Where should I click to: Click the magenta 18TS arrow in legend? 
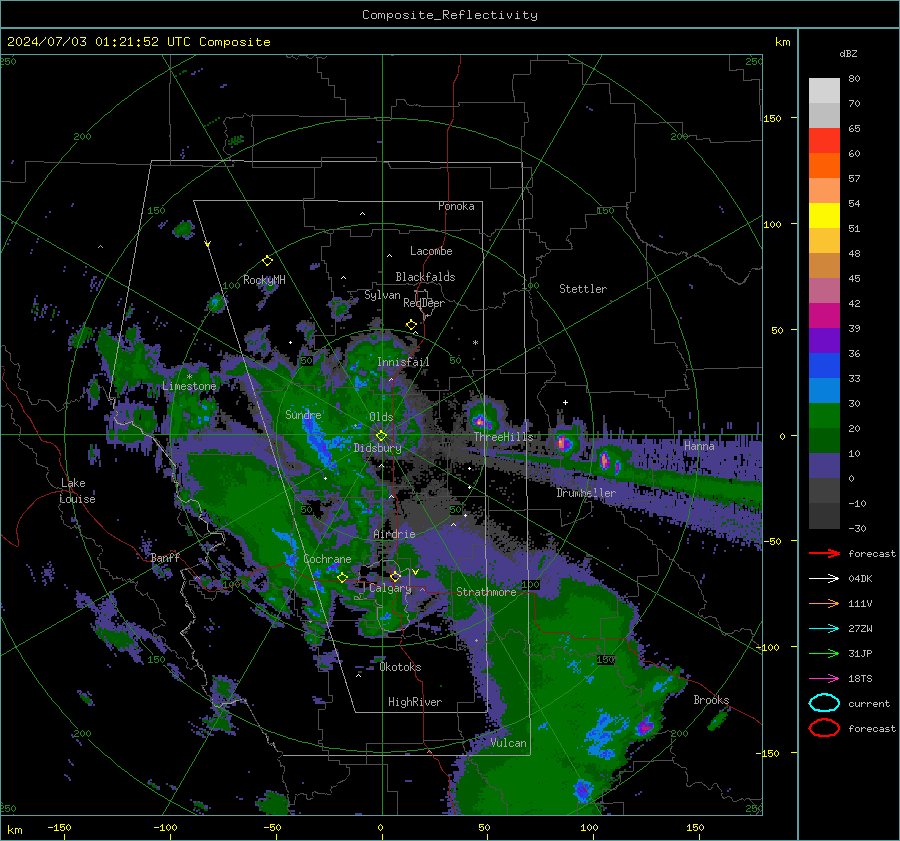tap(824, 679)
